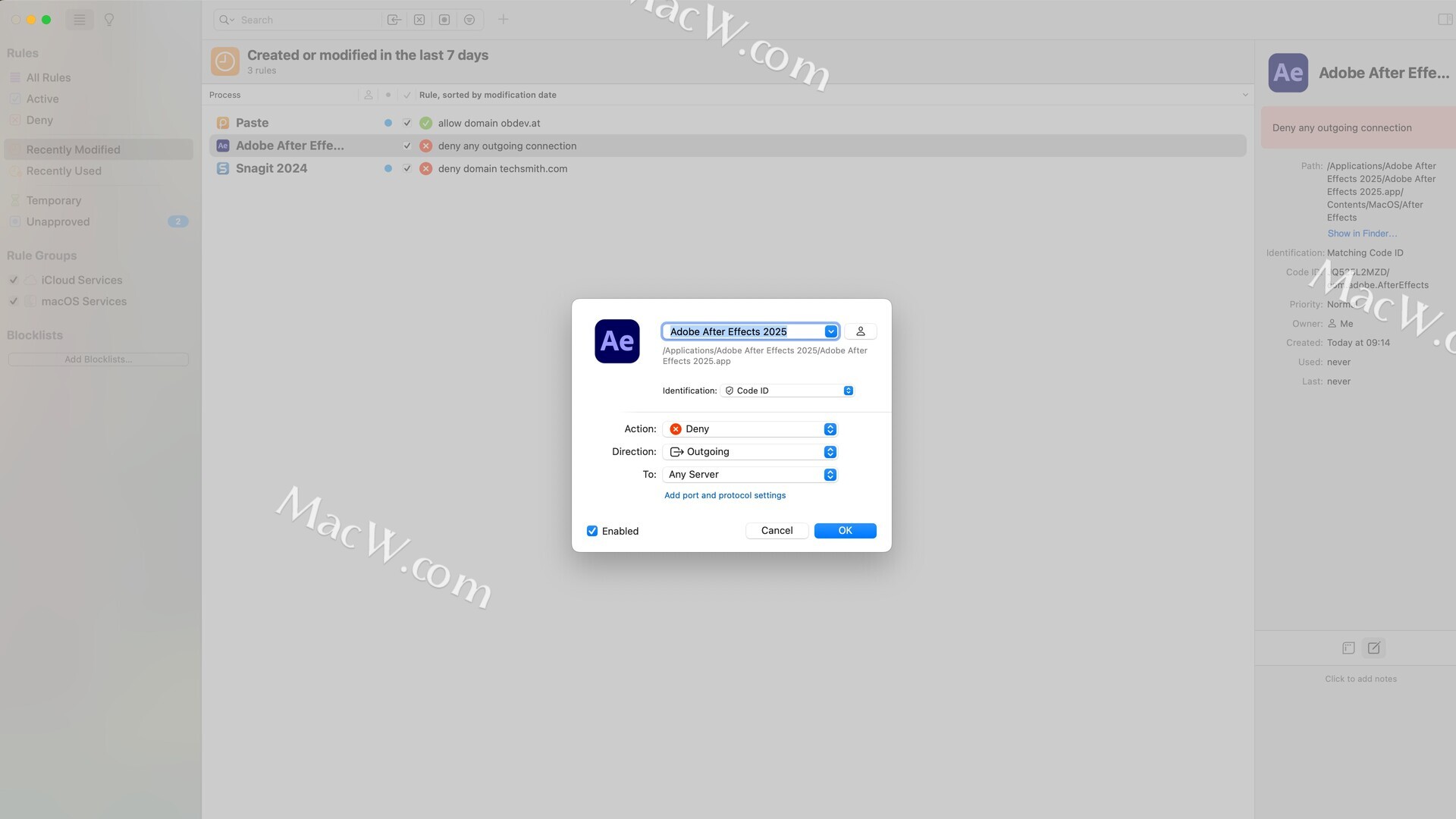The image size is (1456, 819).
Task: Toggle the Snagit 2024 rule checkbox
Action: (407, 168)
